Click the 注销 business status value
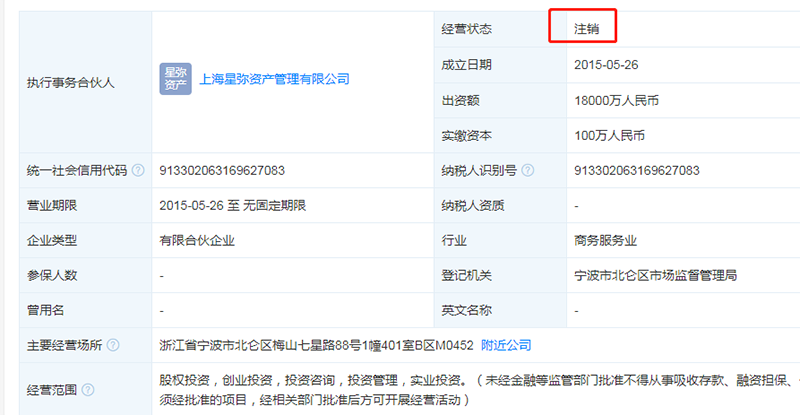 (x=586, y=29)
